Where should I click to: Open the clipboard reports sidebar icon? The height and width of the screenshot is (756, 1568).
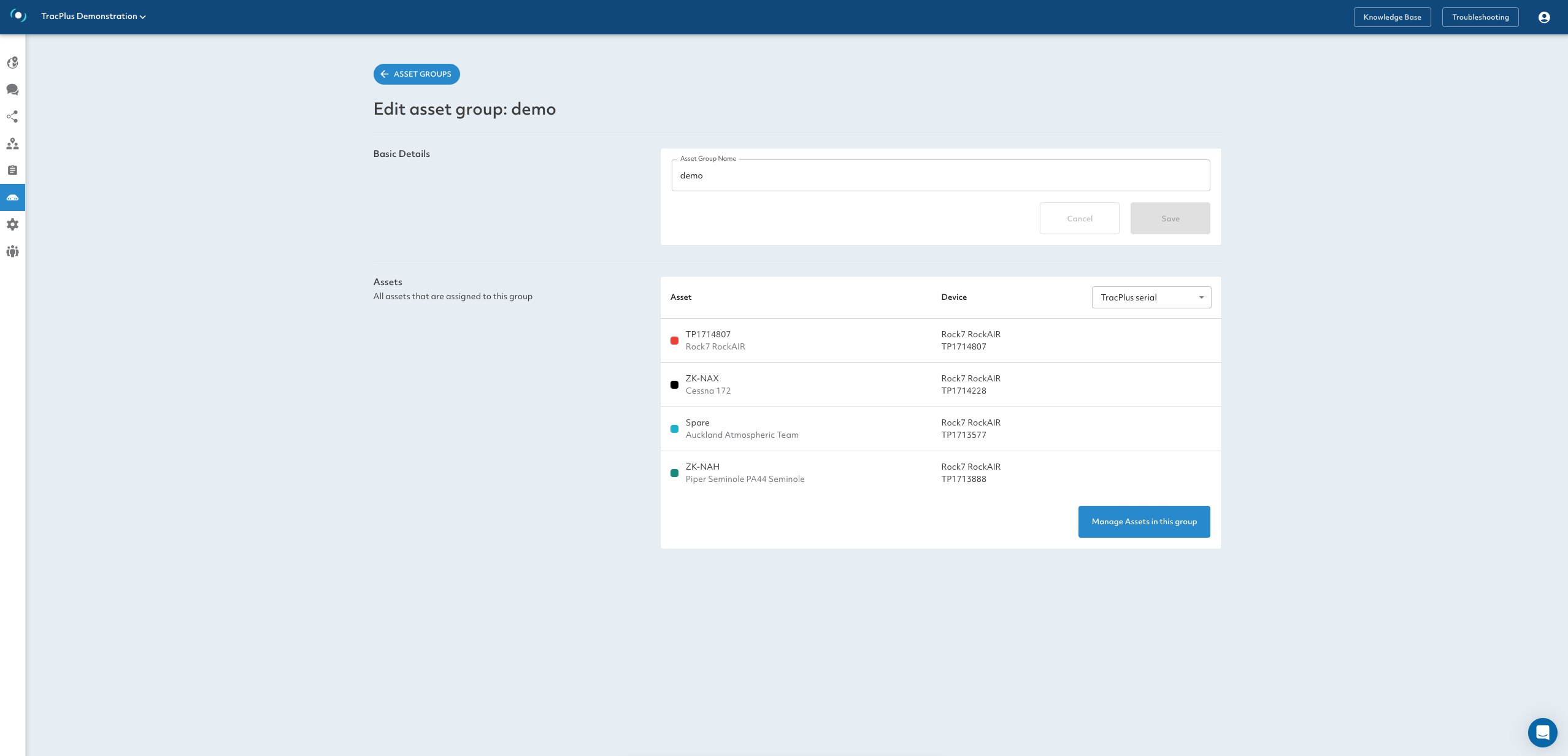[x=12, y=170]
